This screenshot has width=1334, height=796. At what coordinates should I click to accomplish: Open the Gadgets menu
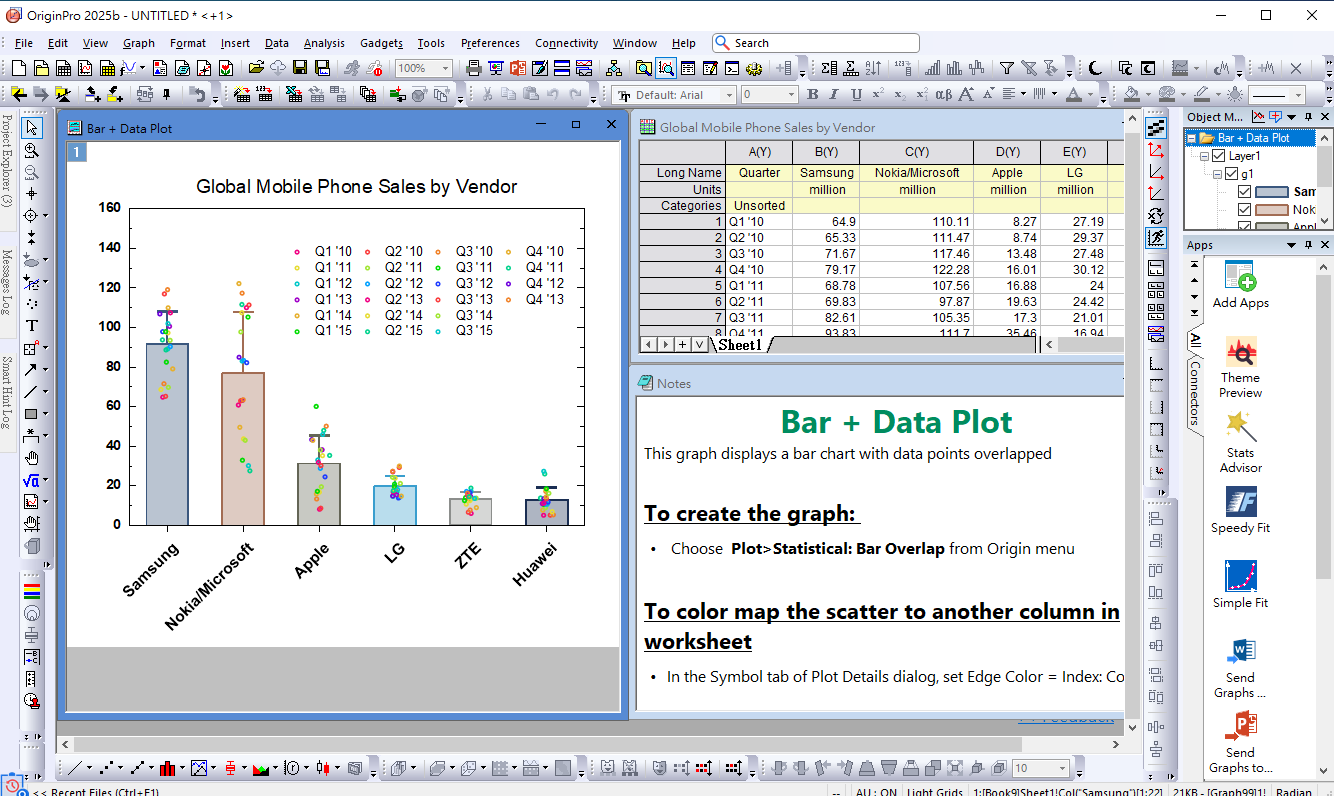(x=381, y=43)
